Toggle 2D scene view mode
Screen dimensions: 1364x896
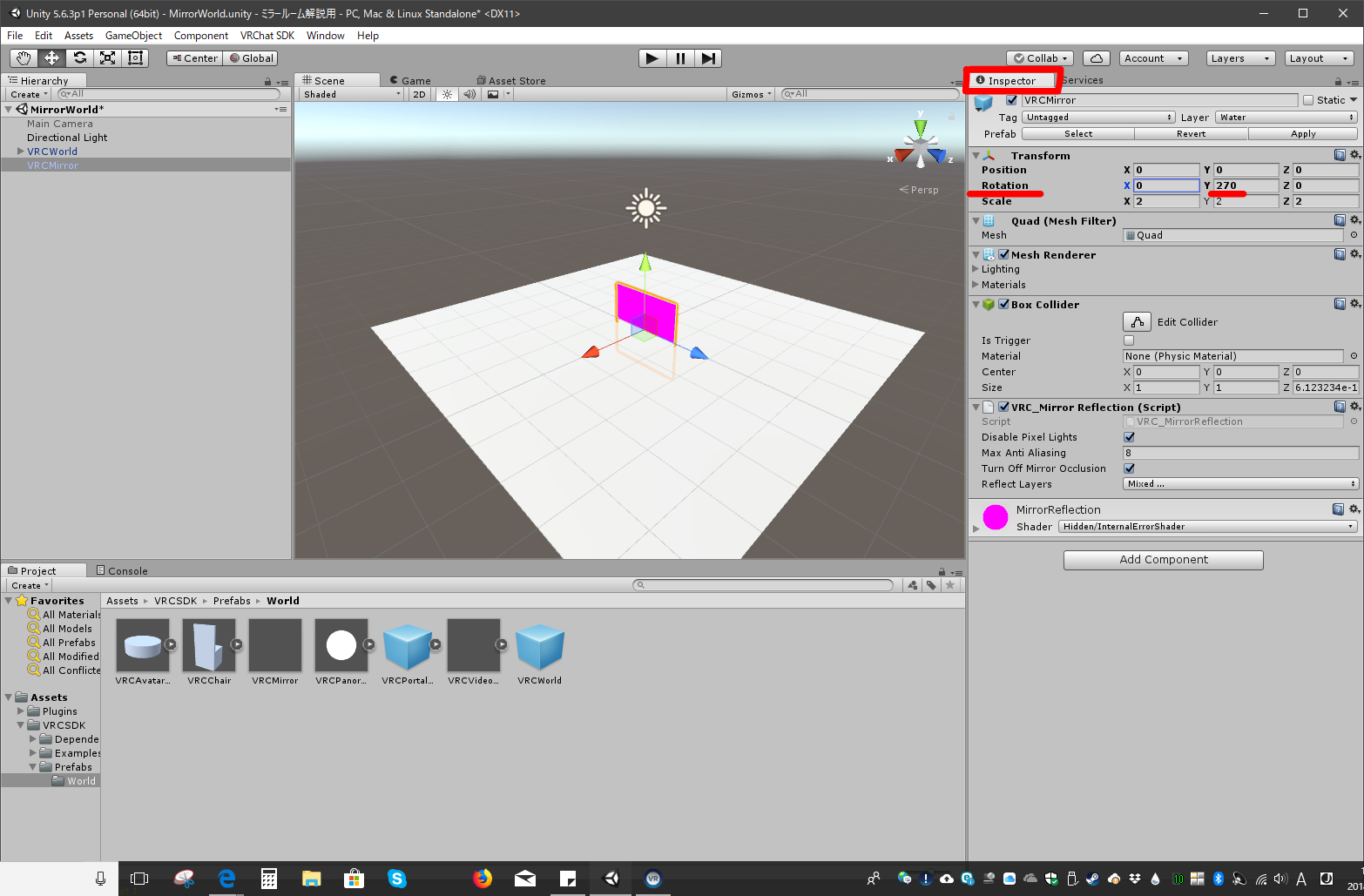click(419, 94)
